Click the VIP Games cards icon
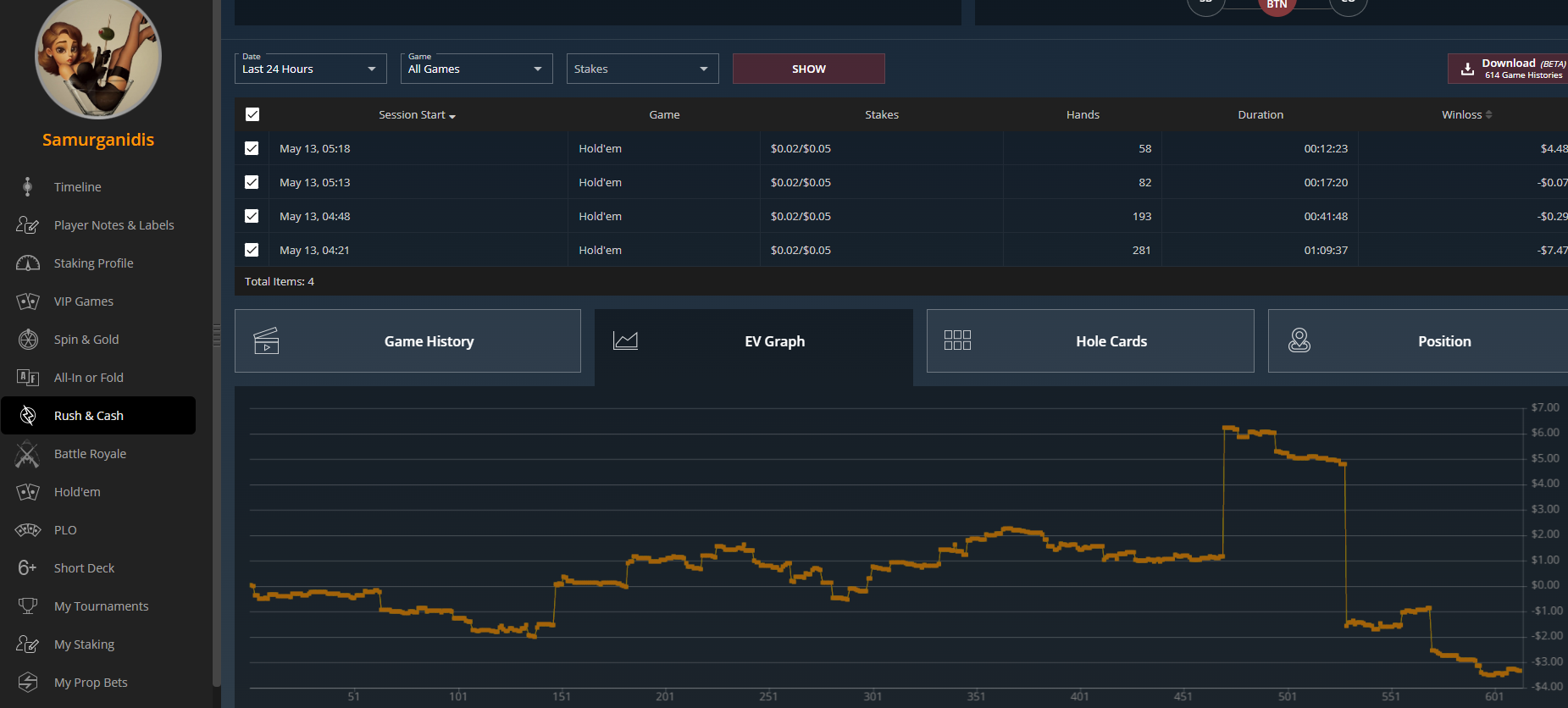 (x=27, y=301)
